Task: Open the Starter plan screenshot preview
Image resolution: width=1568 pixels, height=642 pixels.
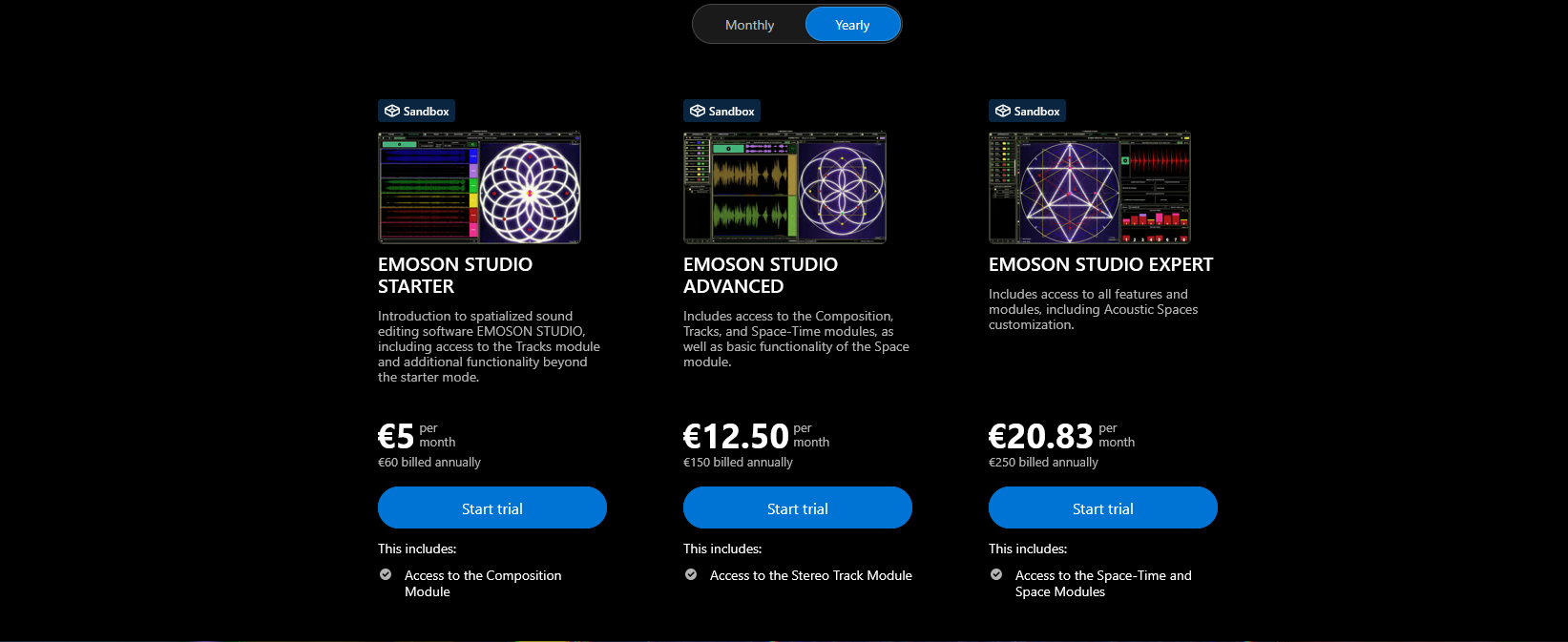Action: pyautogui.click(x=479, y=187)
